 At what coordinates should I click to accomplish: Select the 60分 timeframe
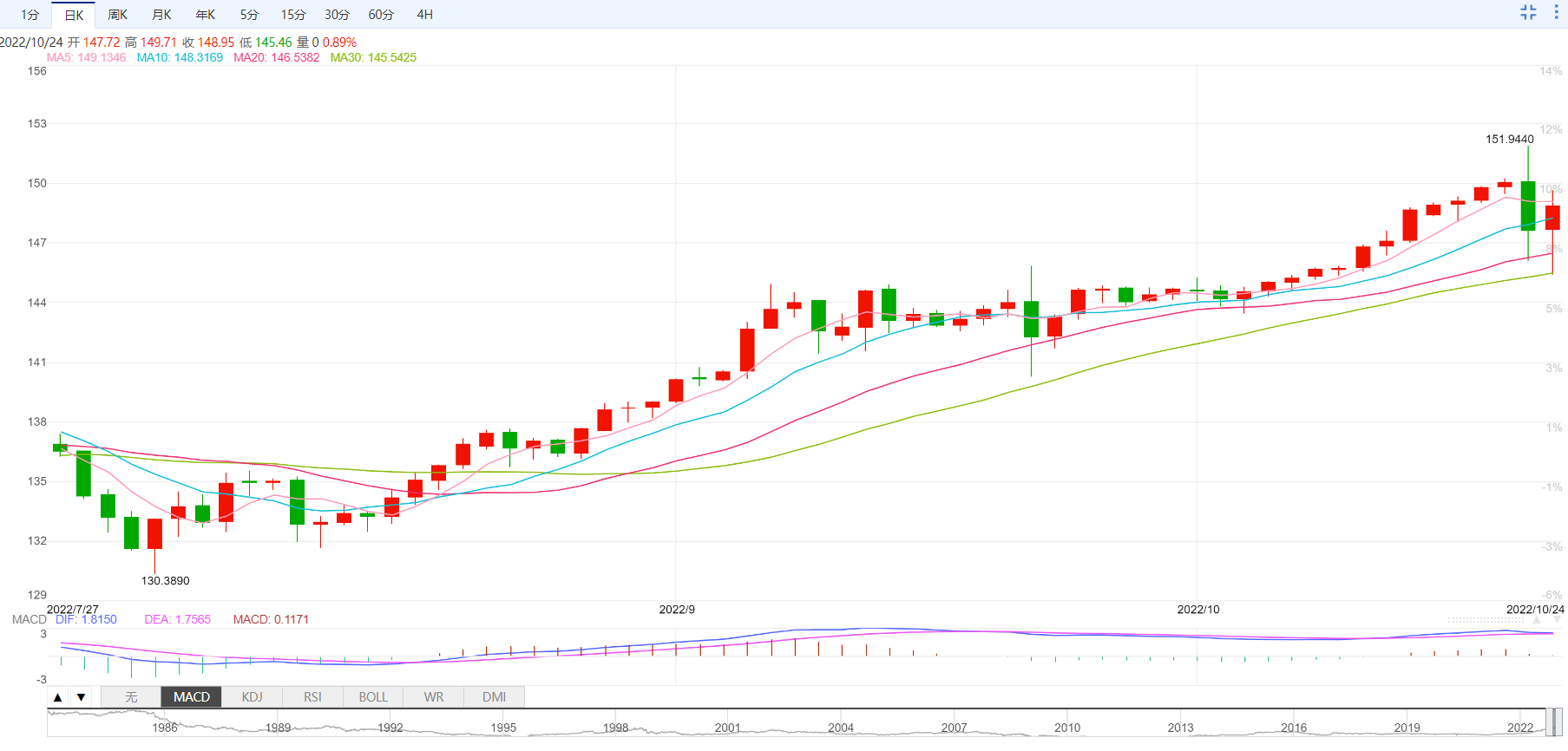pos(381,15)
